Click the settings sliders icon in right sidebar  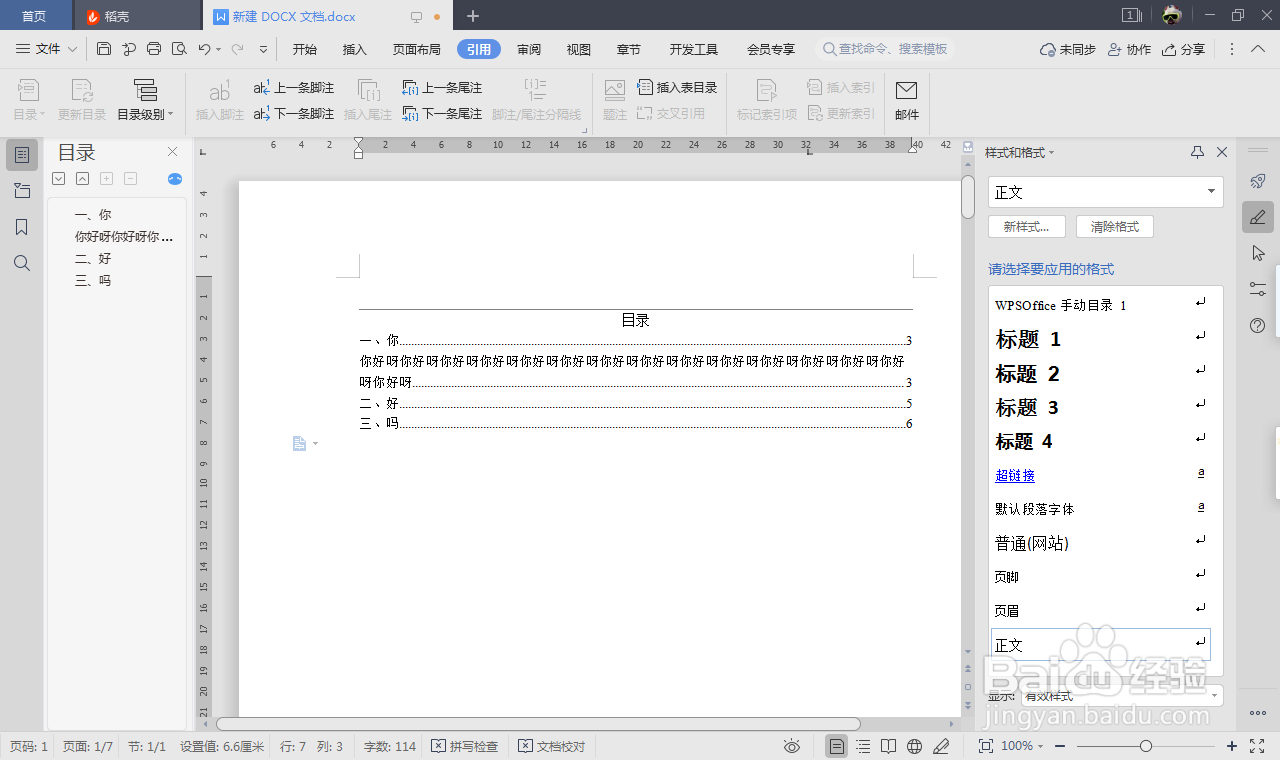1258,289
